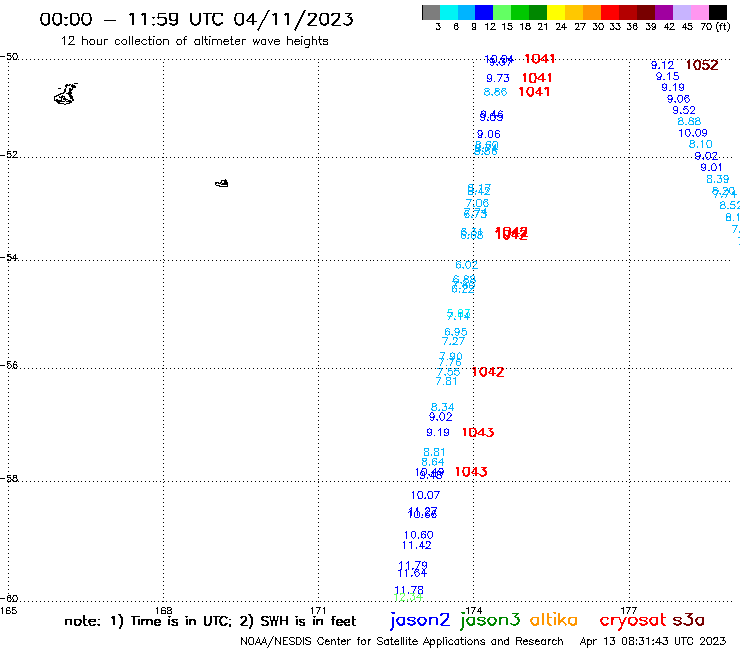This screenshot has width=740, height=650.
Task: Select the '9.52' wave height reading
Action: (x=684, y=110)
